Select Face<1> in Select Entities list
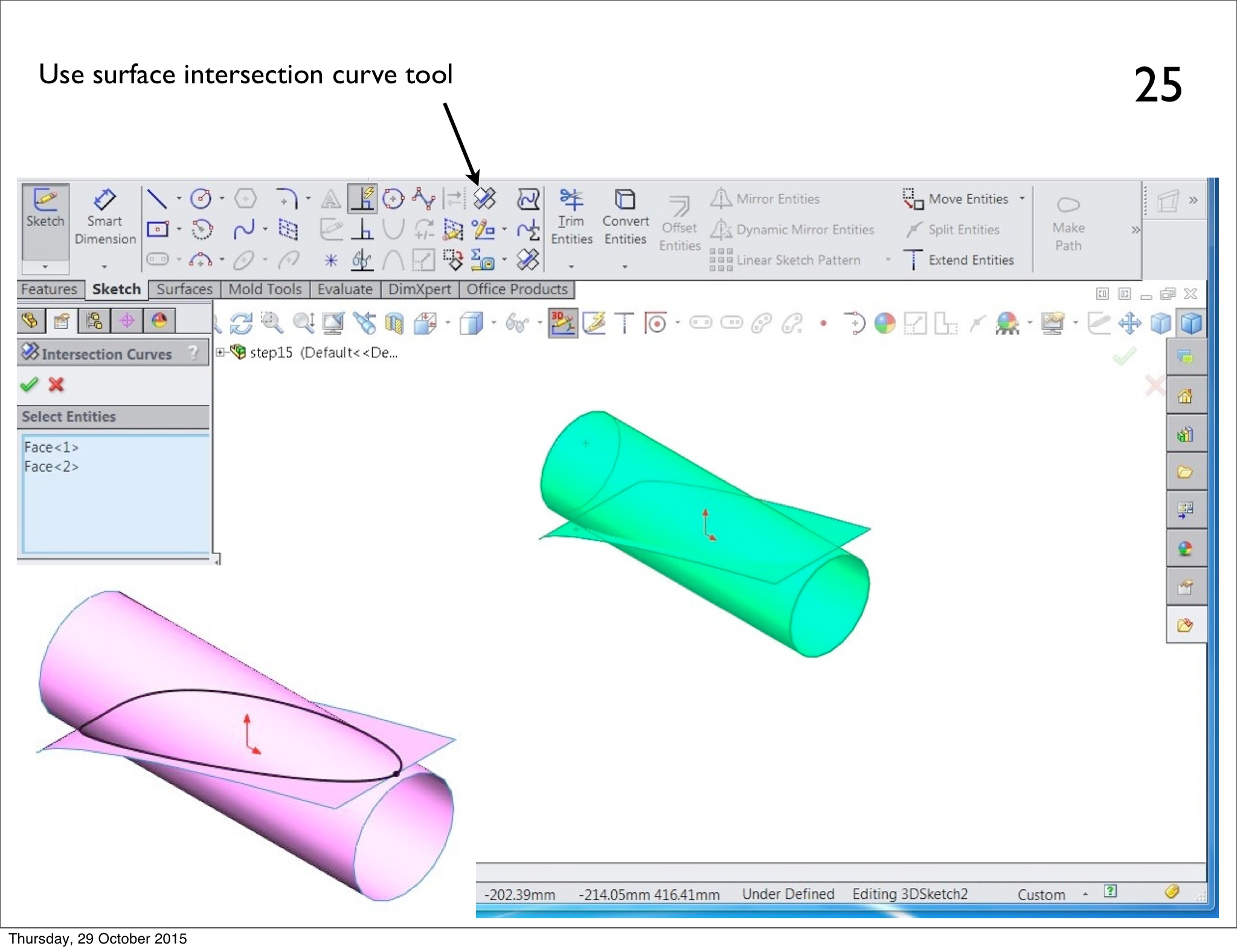The width and height of the screenshot is (1237, 952). [x=52, y=447]
